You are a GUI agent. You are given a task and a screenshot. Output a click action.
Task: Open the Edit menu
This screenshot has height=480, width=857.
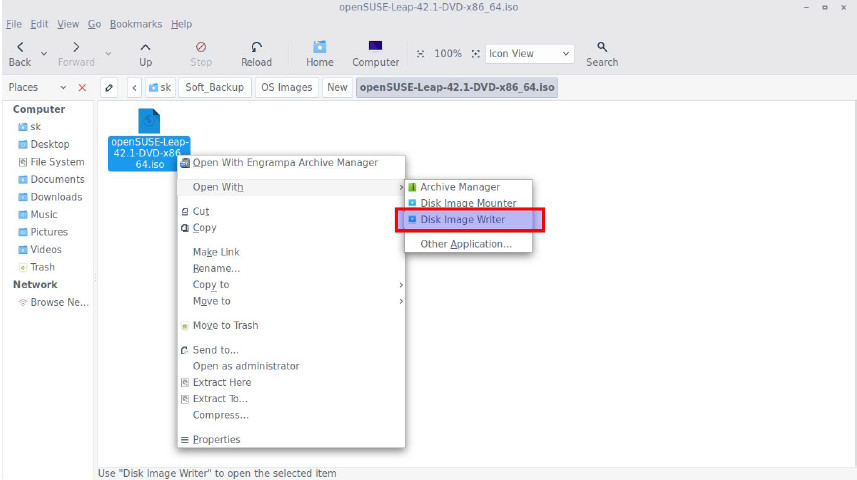[x=39, y=24]
